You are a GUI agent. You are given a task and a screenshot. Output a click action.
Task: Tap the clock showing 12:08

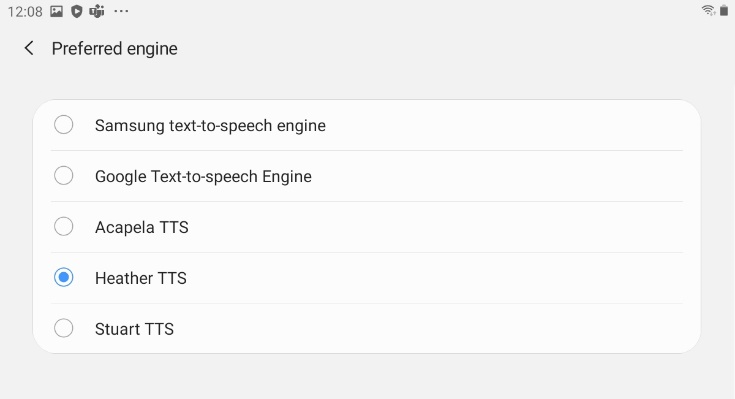25,11
